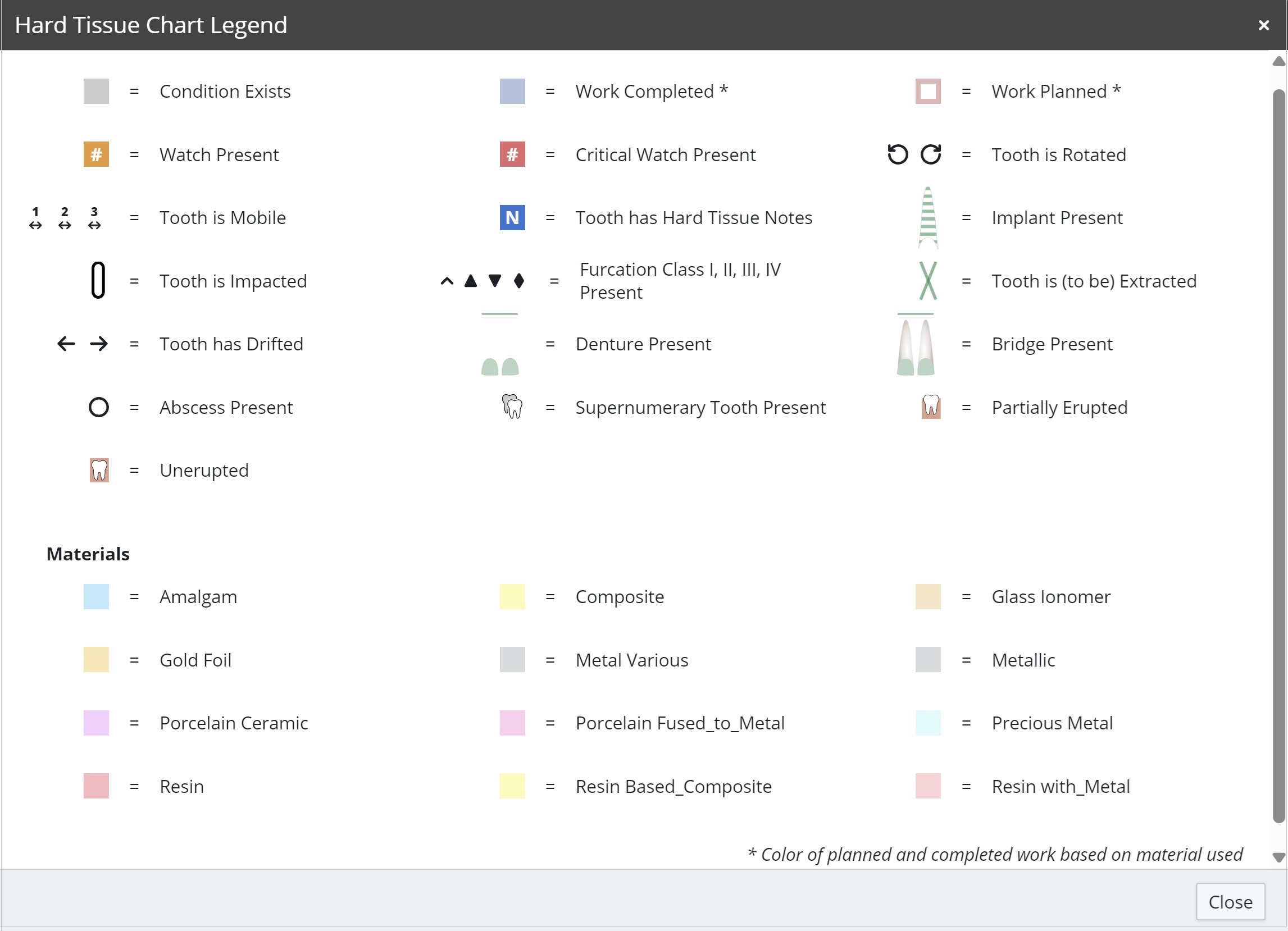Click the Abscess Present circle icon
The image size is (1288, 931).
coord(99,407)
